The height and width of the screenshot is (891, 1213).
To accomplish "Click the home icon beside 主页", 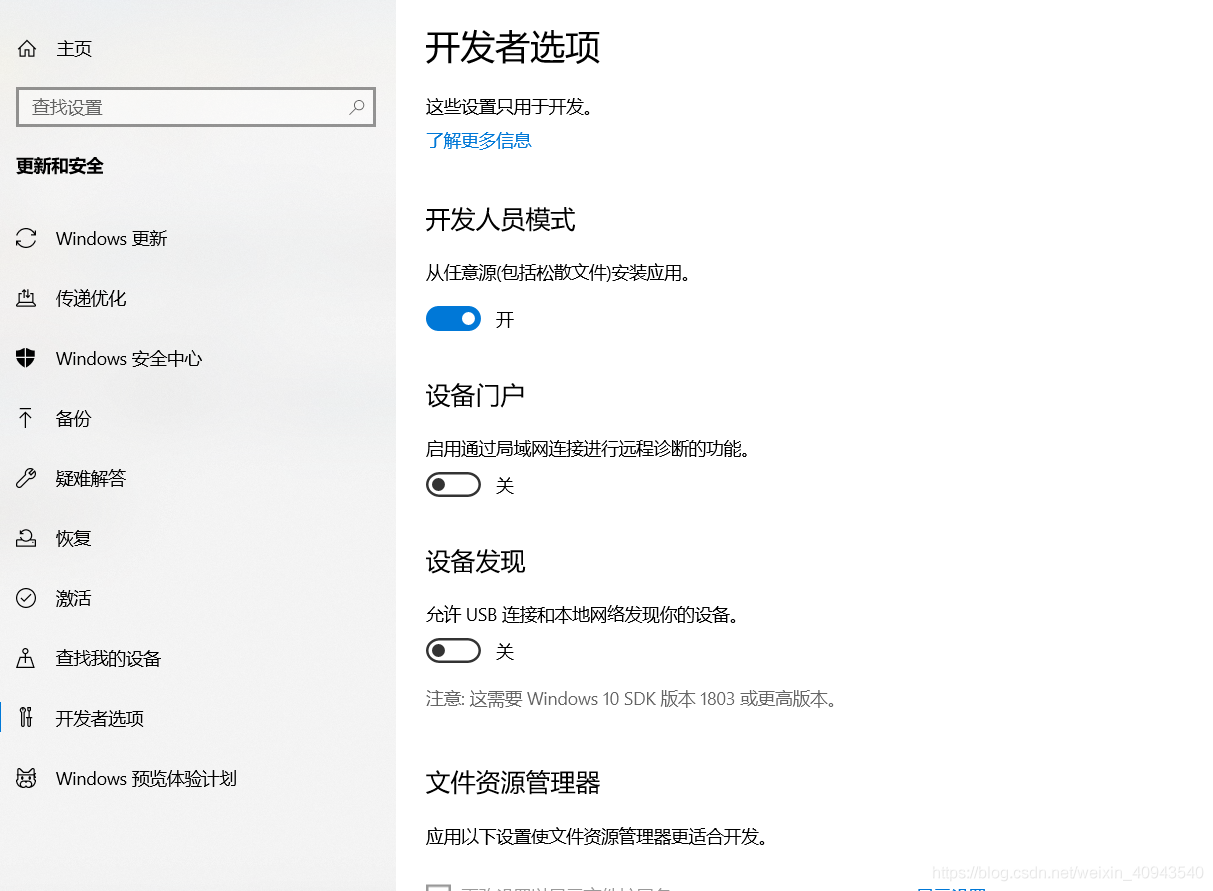I will (27, 48).
